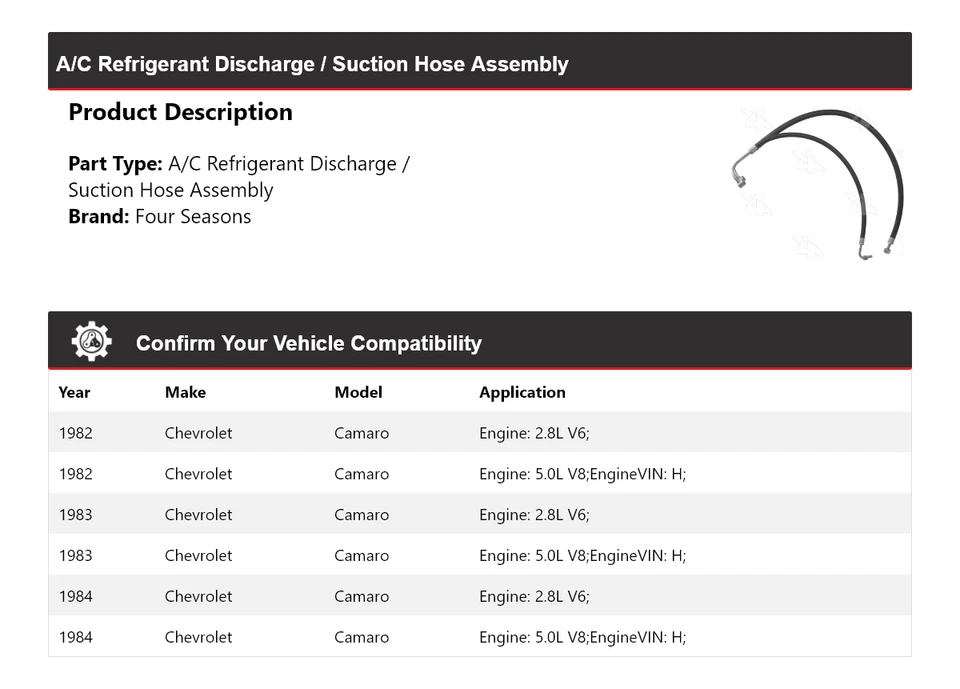This screenshot has width=960, height=689.
Task: Click the A/C Refrigerant Discharge header title
Action: click(312, 64)
